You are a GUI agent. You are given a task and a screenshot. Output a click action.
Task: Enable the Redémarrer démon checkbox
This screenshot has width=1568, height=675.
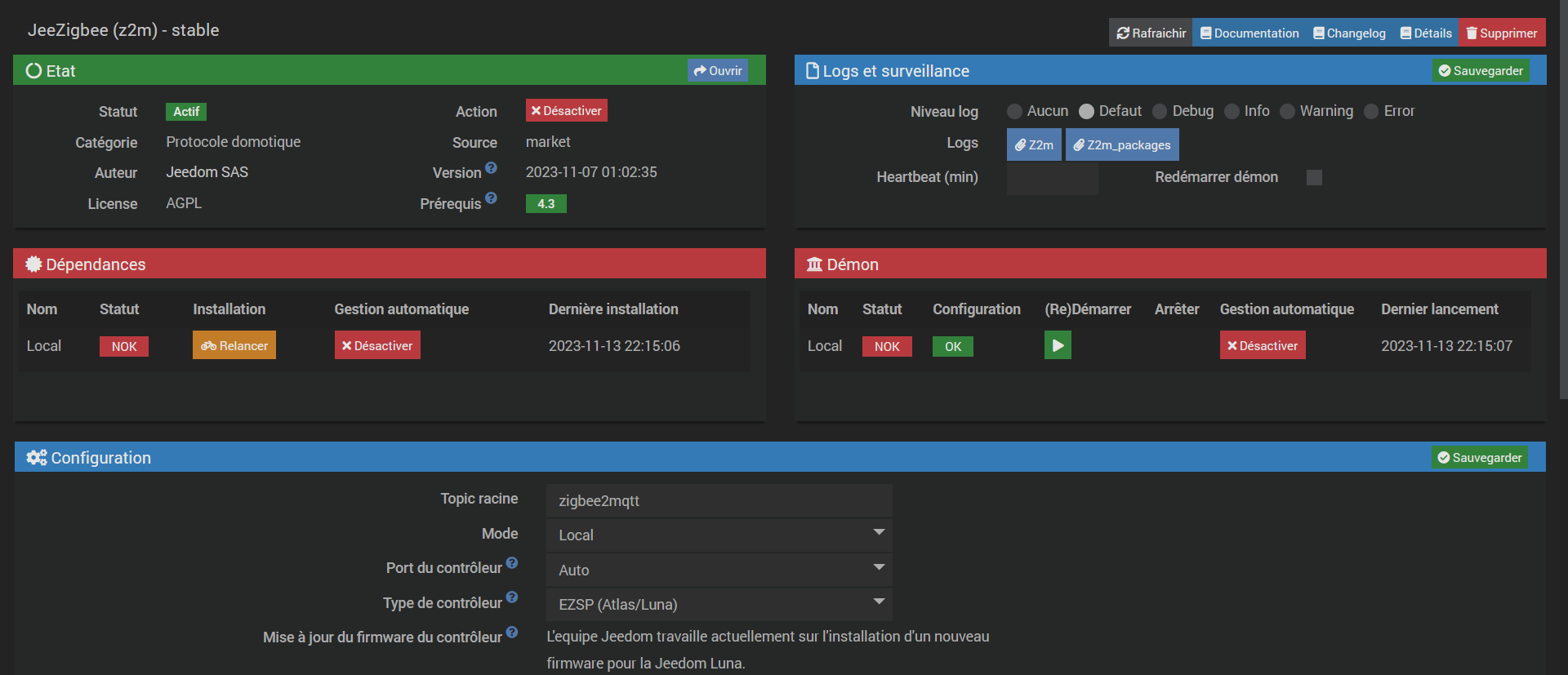[1314, 178]
